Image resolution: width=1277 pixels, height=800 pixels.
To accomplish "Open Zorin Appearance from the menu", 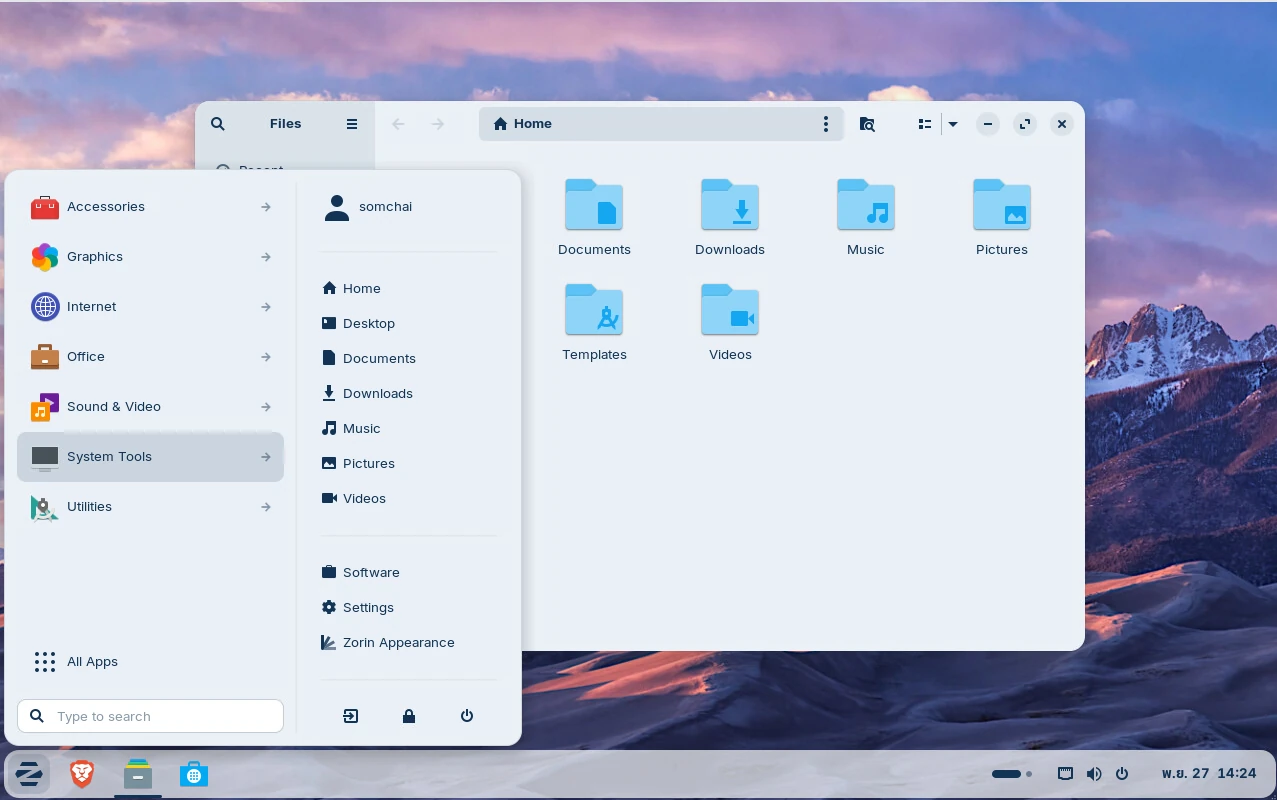I will (x=398, y=643).
